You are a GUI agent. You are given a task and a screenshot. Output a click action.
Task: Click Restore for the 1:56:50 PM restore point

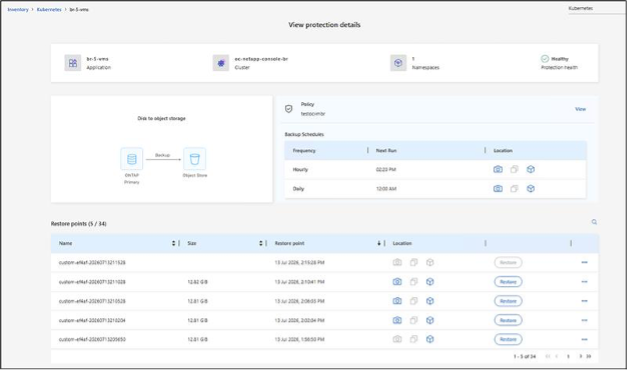(x=508, y=339)
